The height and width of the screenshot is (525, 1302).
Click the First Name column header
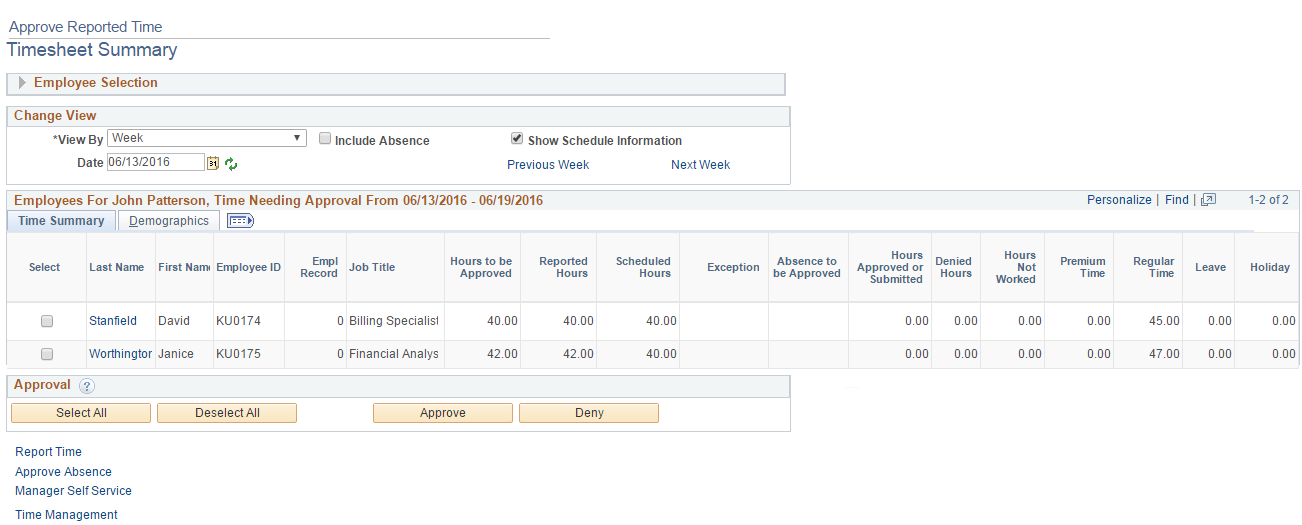coord(184,267)
